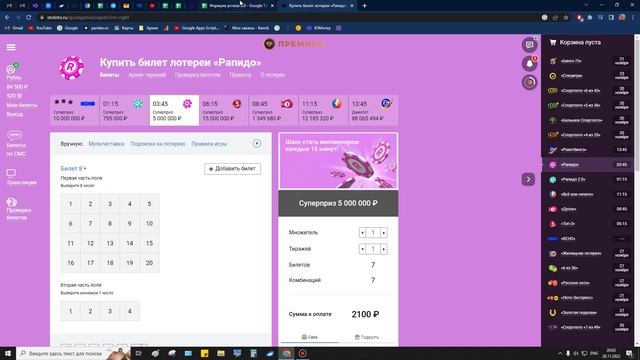Open Архив тиражей tab
Image resolution: width=640 pixels, height=360 pixels.
[x=147, y=75]
